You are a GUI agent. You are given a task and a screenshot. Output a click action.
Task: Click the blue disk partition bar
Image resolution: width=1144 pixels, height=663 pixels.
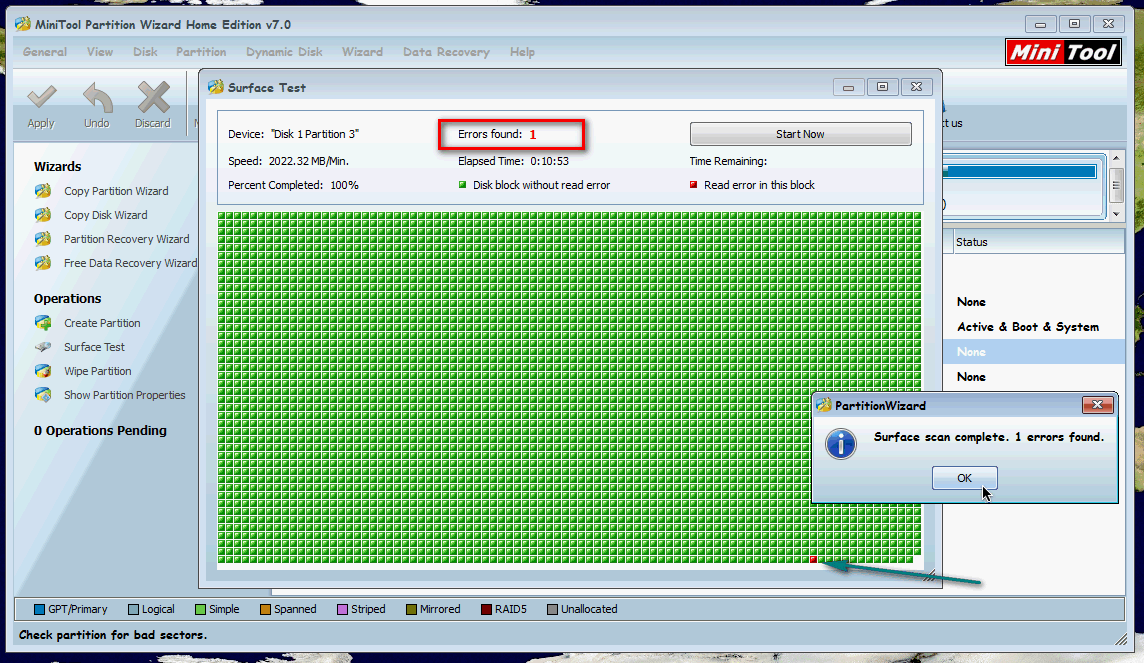(1020, 171)
